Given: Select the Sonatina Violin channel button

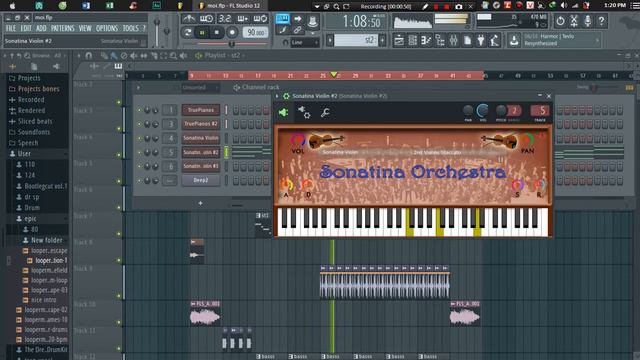Looking at the screenshot, I should click(200, 138).
